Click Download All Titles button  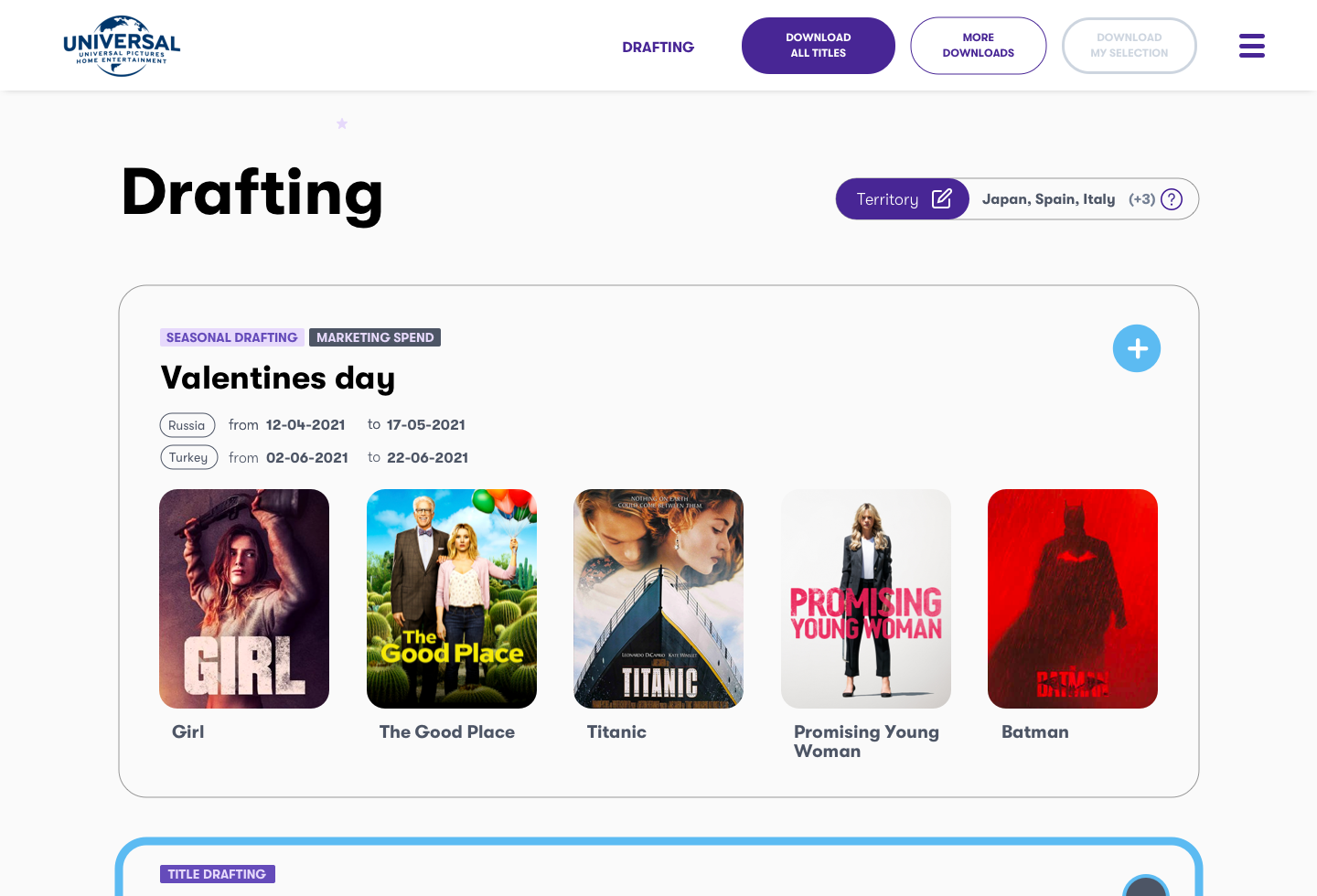pyautogui.click(x=818, y=46)
